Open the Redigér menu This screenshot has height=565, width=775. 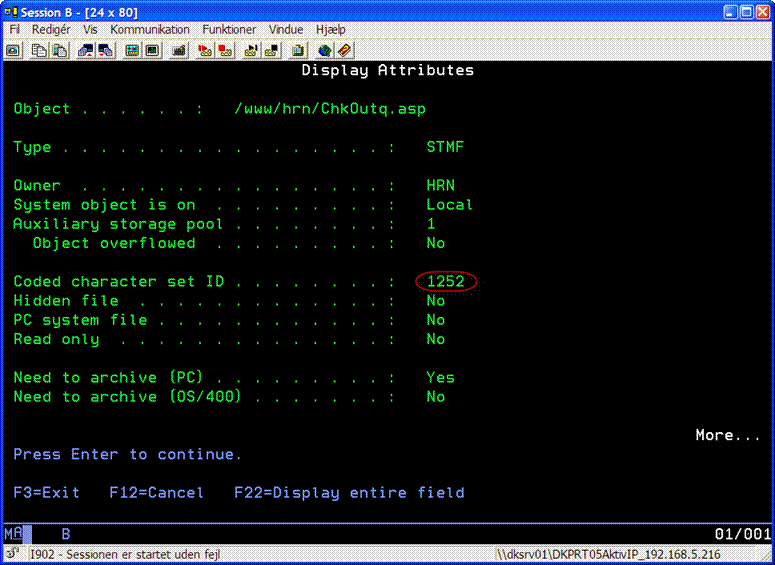[x=51, y=30]
